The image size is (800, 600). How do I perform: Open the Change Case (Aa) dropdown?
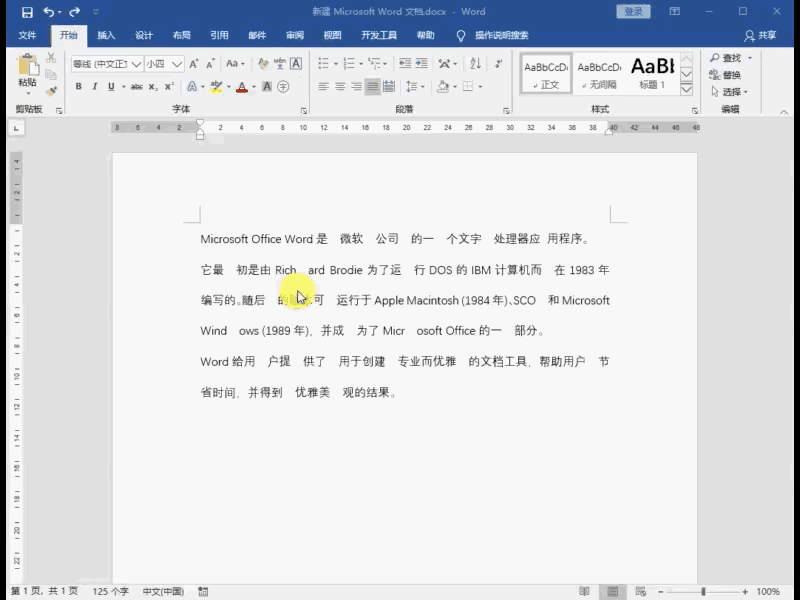click(235, 64)
